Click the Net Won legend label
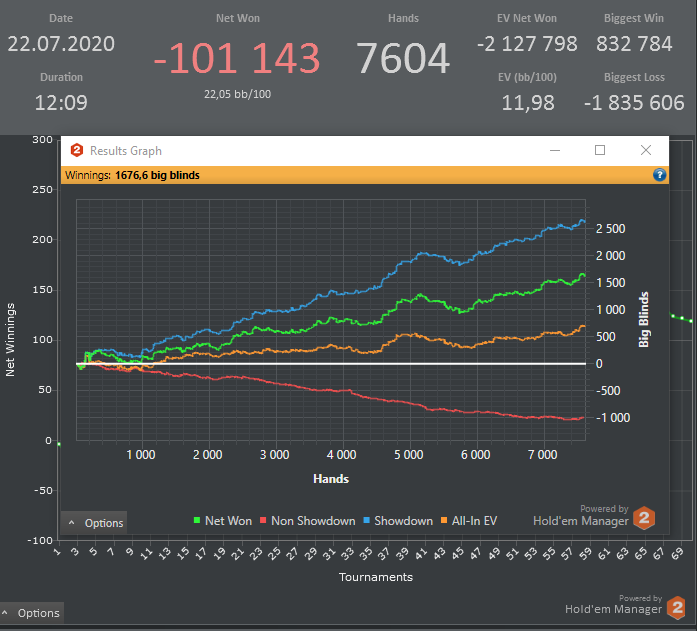This screenshot has height=631, width=697. [228, 521]
